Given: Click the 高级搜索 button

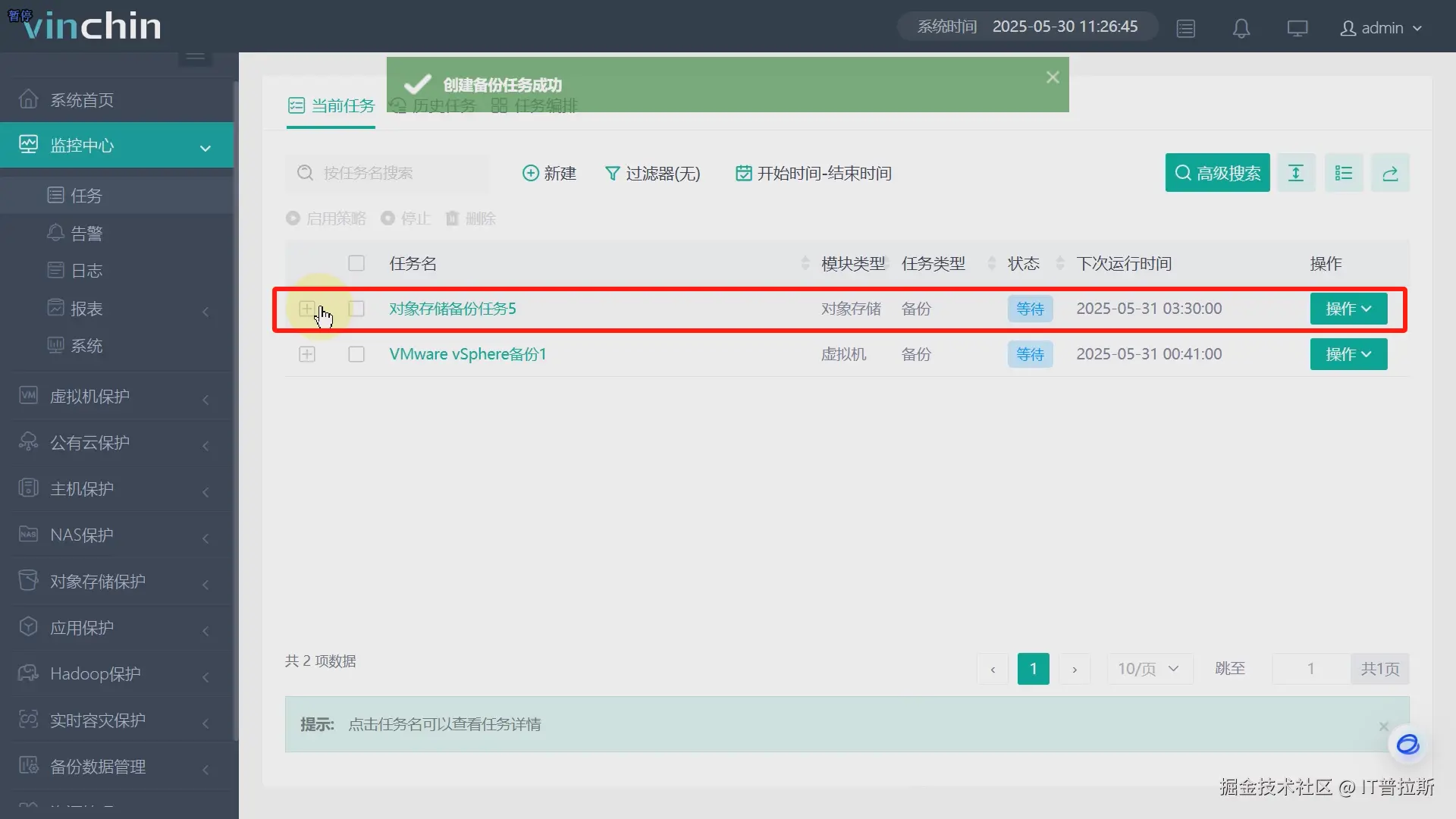Looking at the screenshot, I should pos(1216,173).
